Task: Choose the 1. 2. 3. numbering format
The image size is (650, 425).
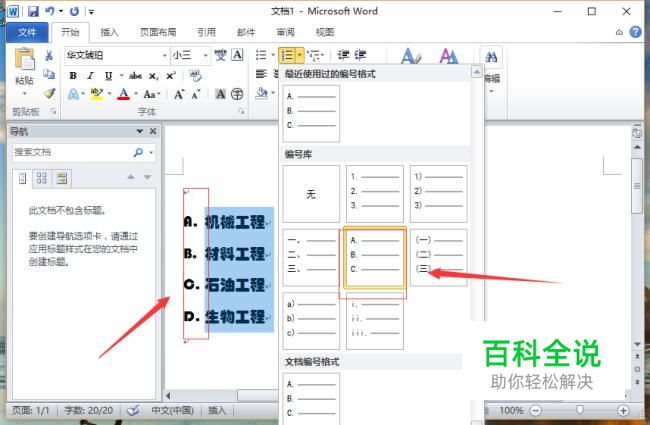Action: tap(375, 194)
